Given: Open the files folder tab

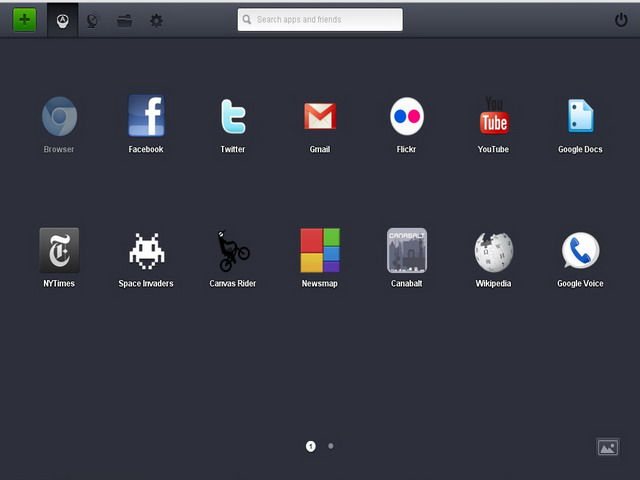Looking at the screenshot, I should click(x=124, y=20).
